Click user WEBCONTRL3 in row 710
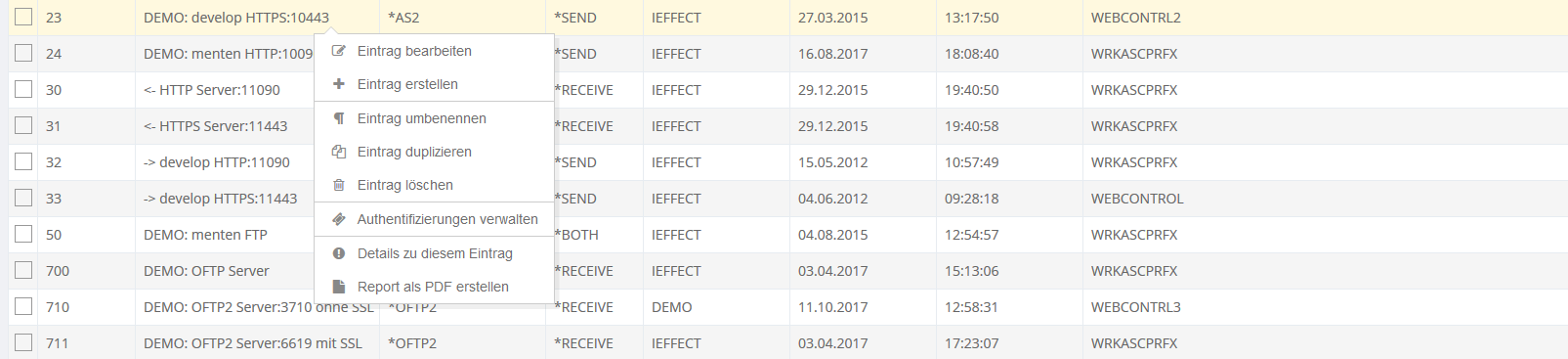 pos(1136,307)
